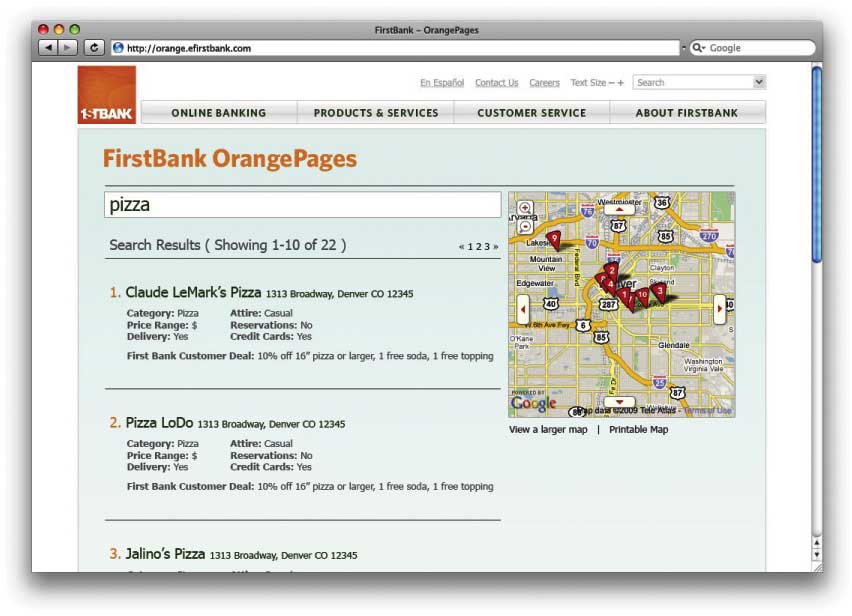The height and width of the screenshot is (616, 852).
Task: Decrease text size with minus sign
Action: [x=611, y=83]
